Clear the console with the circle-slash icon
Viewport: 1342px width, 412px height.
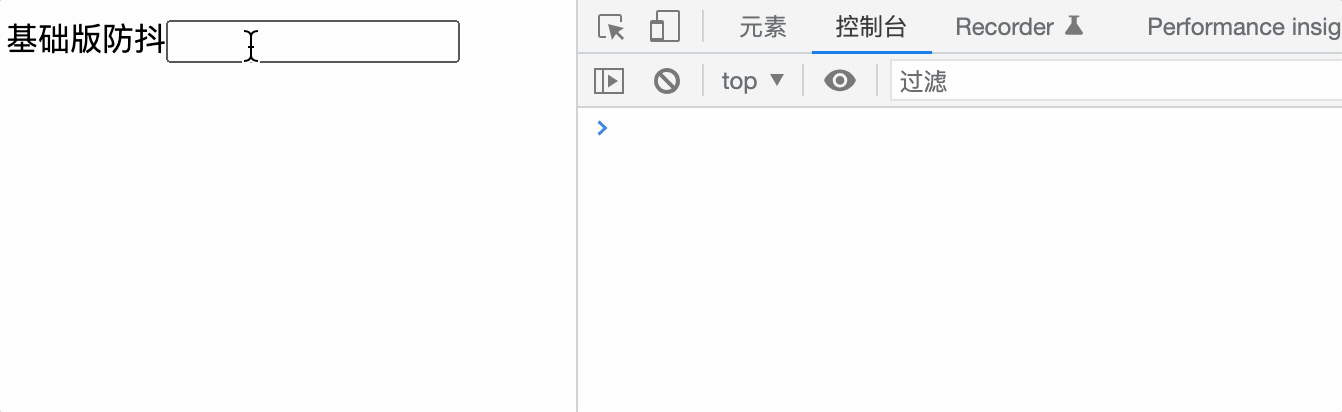pos(667,81)
